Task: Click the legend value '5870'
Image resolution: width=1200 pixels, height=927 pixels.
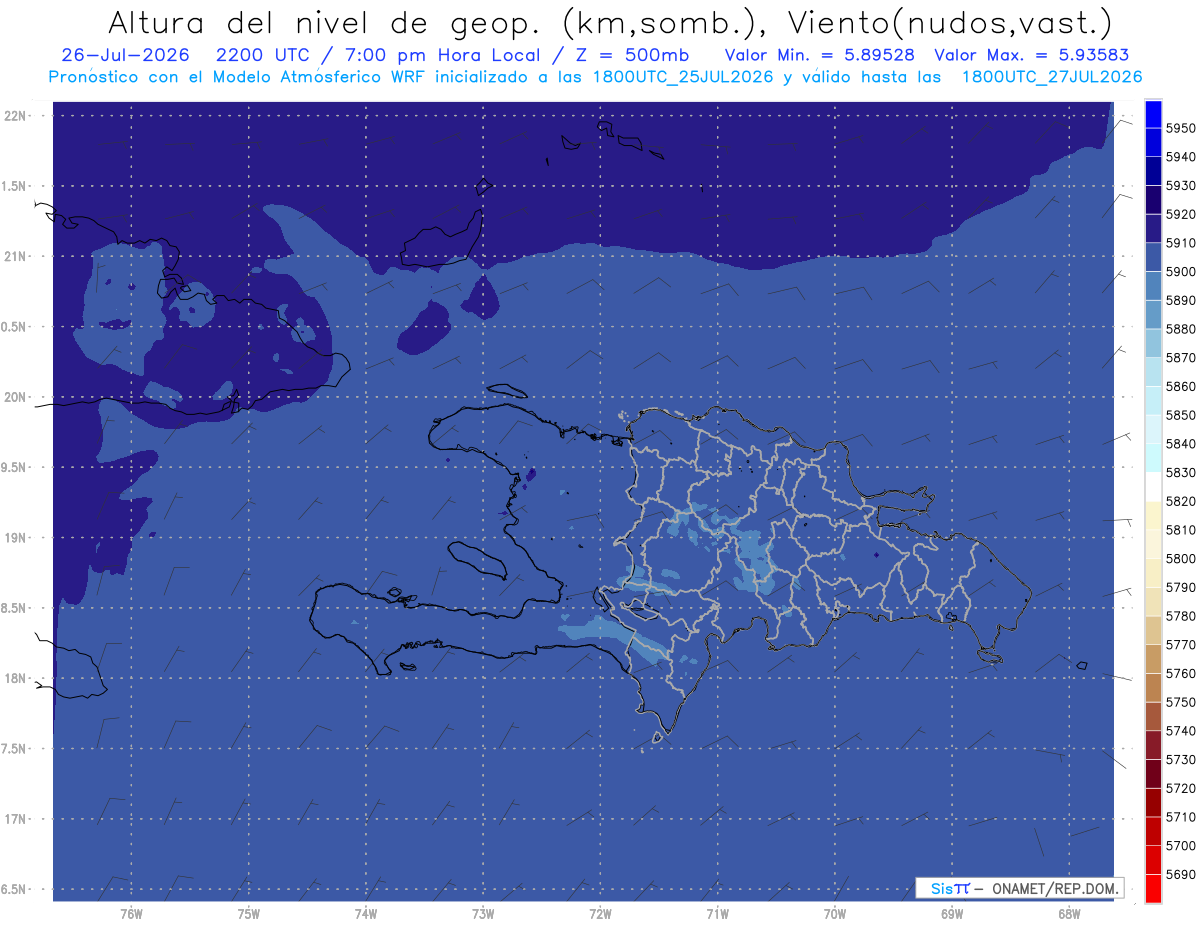Action: (1180, 358)
